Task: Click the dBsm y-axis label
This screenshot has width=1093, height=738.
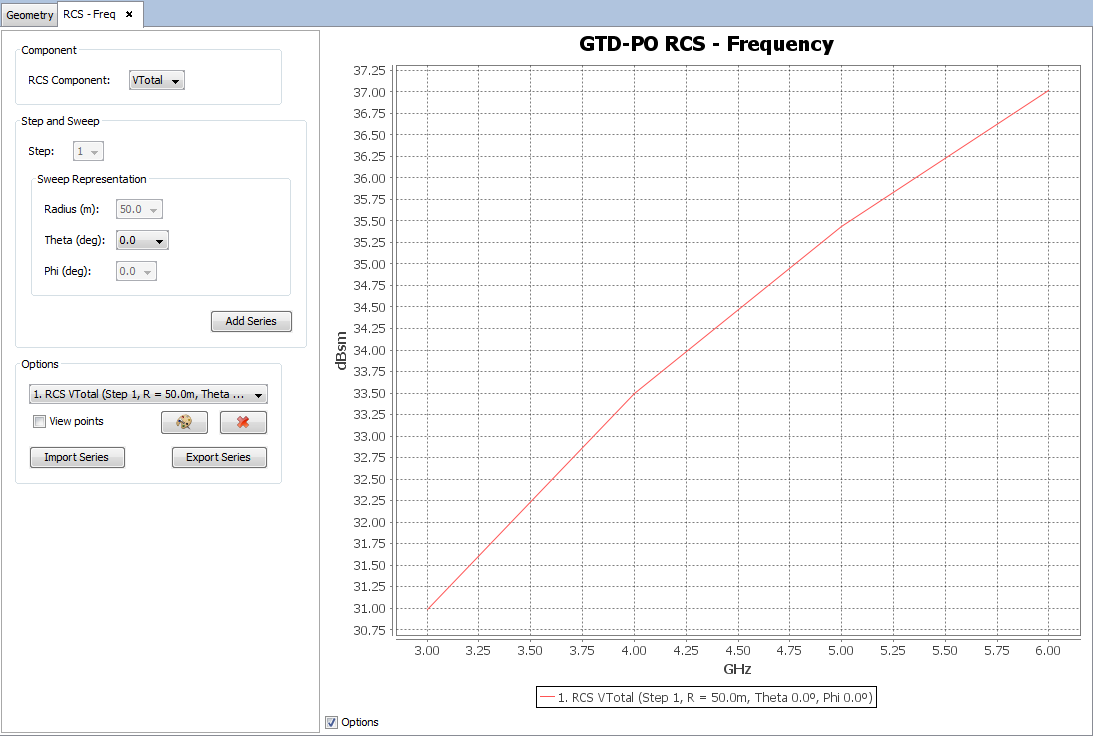Action: pos(342,351)
